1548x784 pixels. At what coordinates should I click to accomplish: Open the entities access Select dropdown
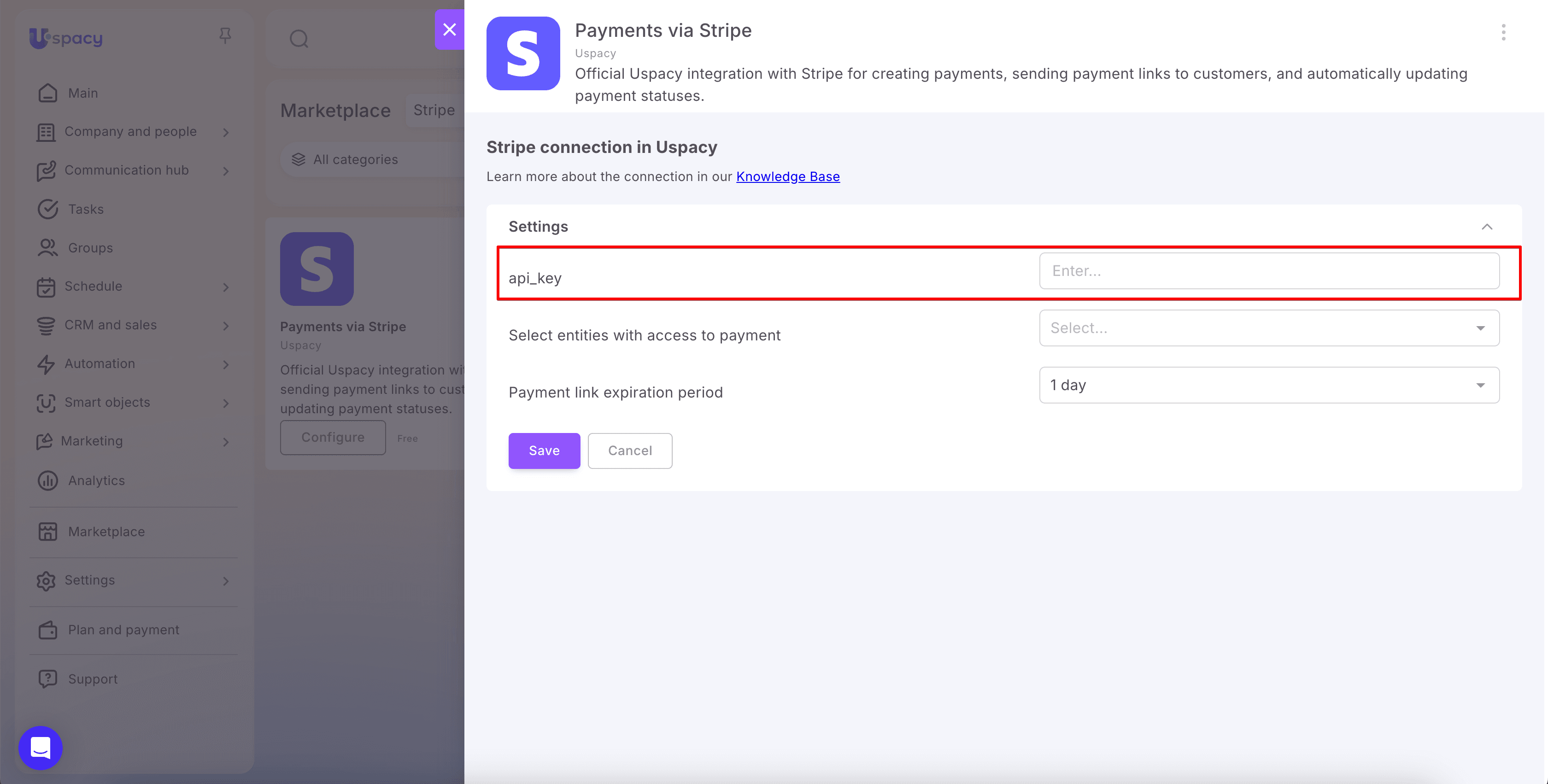pyautogui.click(x=1269, y=328)
